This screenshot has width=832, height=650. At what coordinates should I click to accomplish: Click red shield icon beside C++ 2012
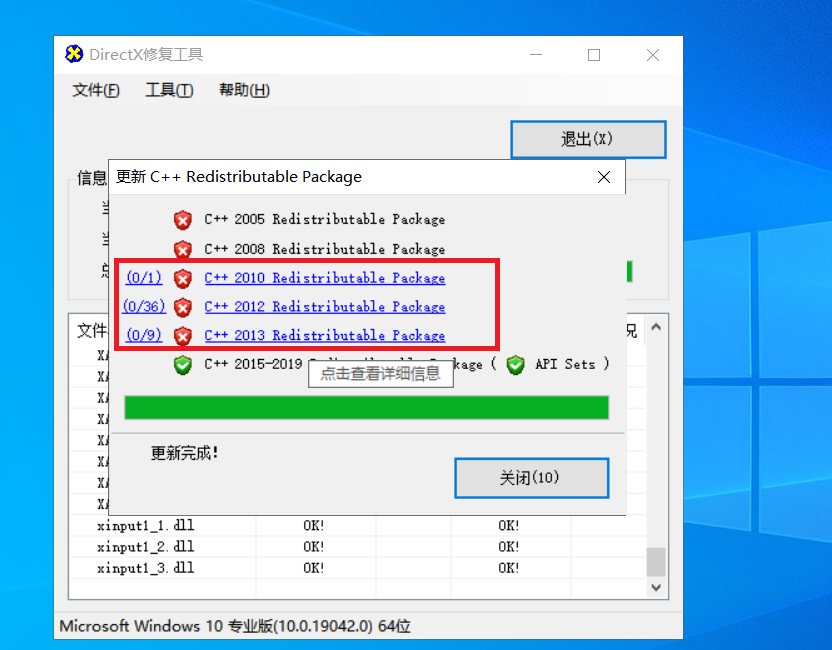coord(183,307)
